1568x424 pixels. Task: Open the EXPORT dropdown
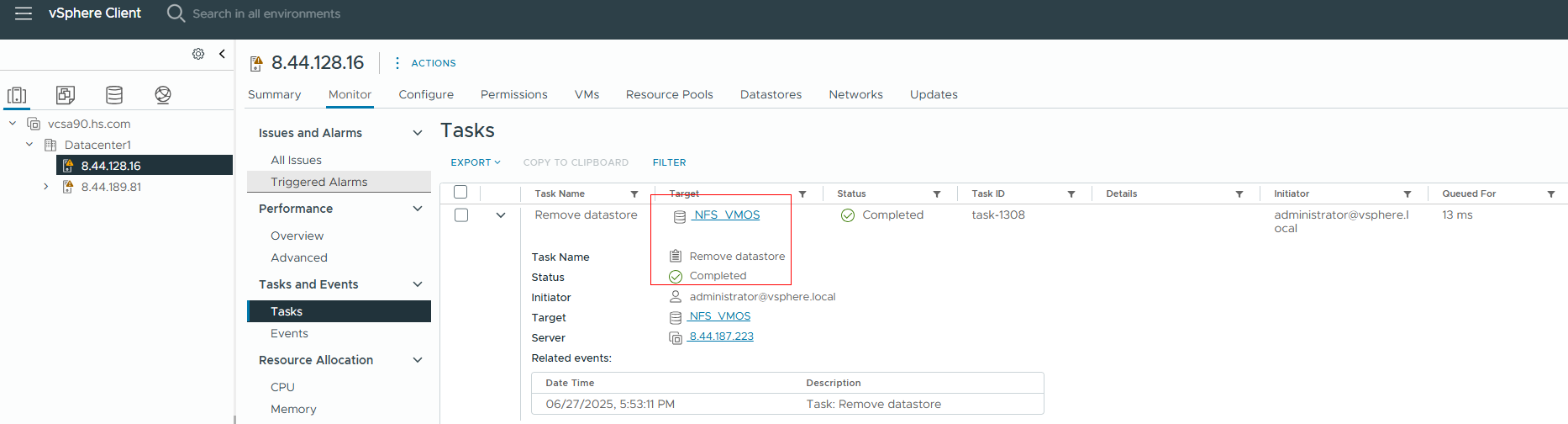coord(476,162)
